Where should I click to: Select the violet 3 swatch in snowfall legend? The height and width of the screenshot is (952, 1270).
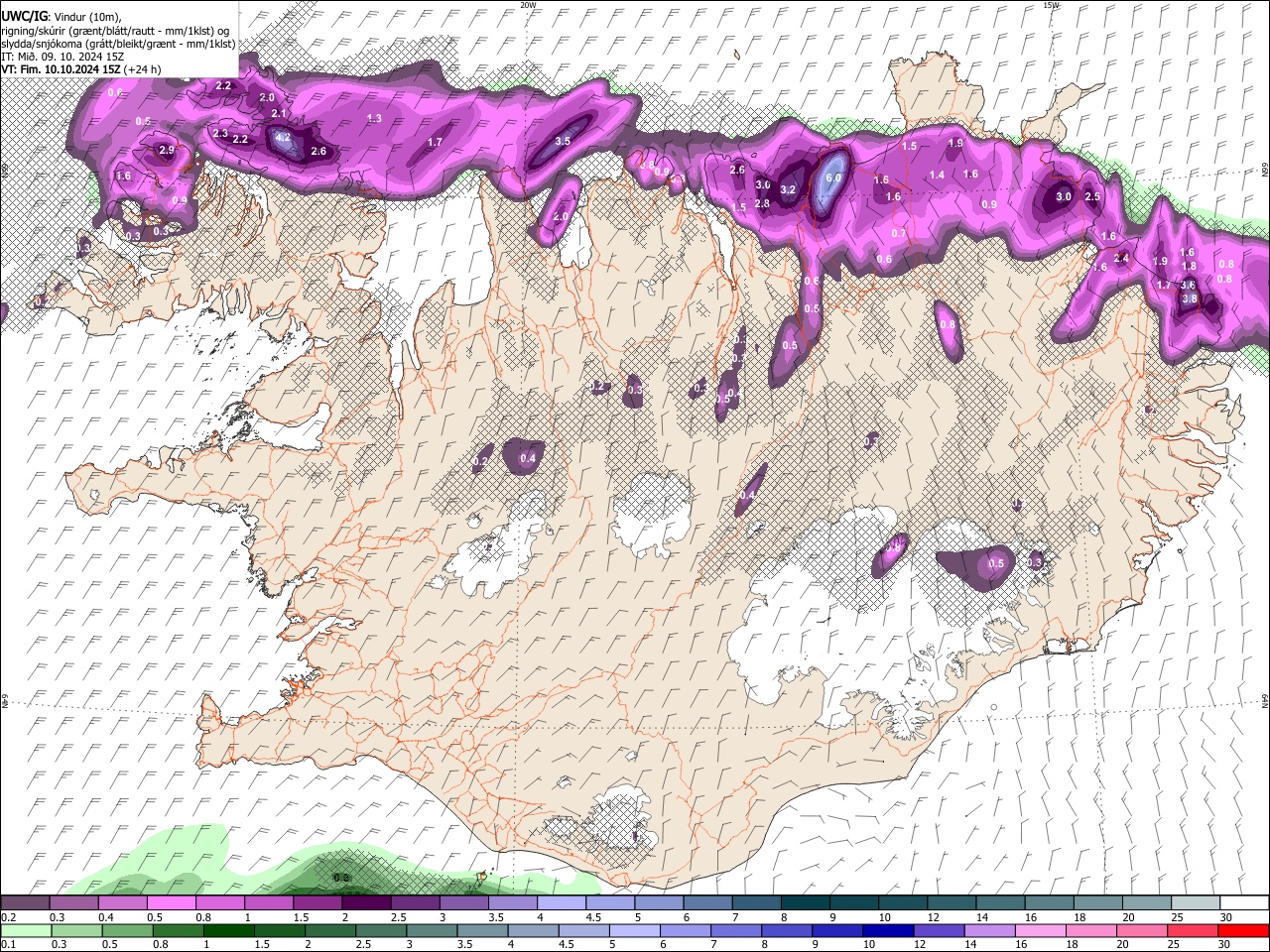click(x=464, y=902)
